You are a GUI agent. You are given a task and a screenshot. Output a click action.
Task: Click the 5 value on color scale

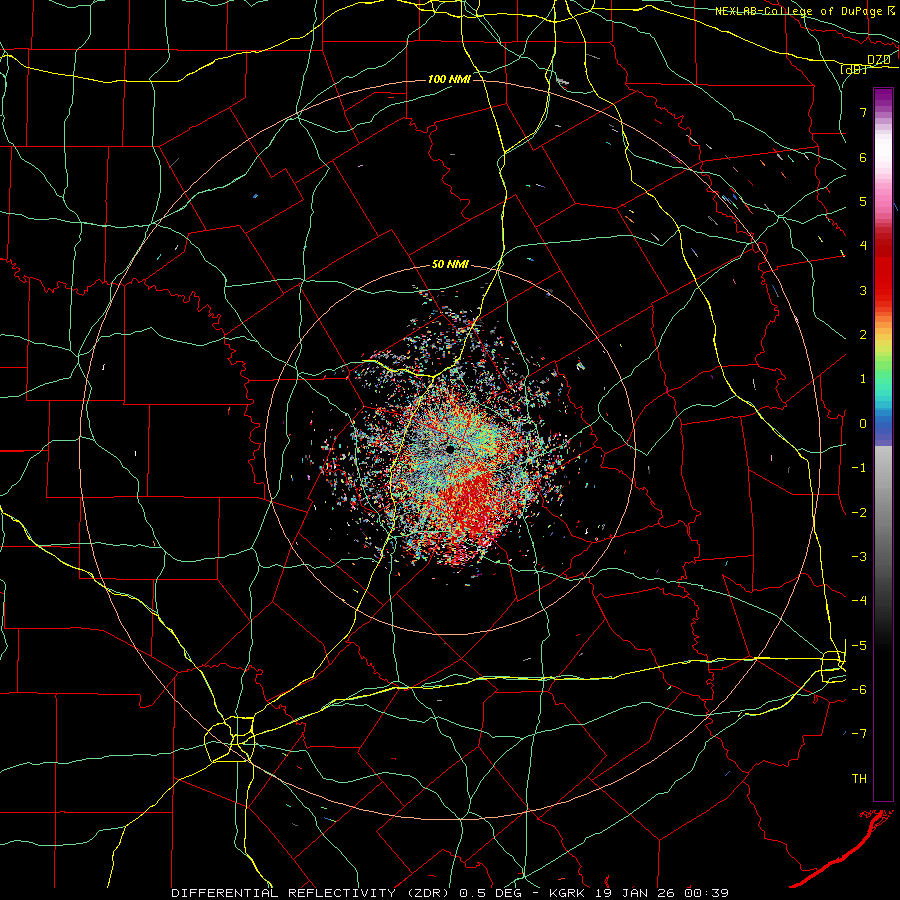tap(863, 201)
